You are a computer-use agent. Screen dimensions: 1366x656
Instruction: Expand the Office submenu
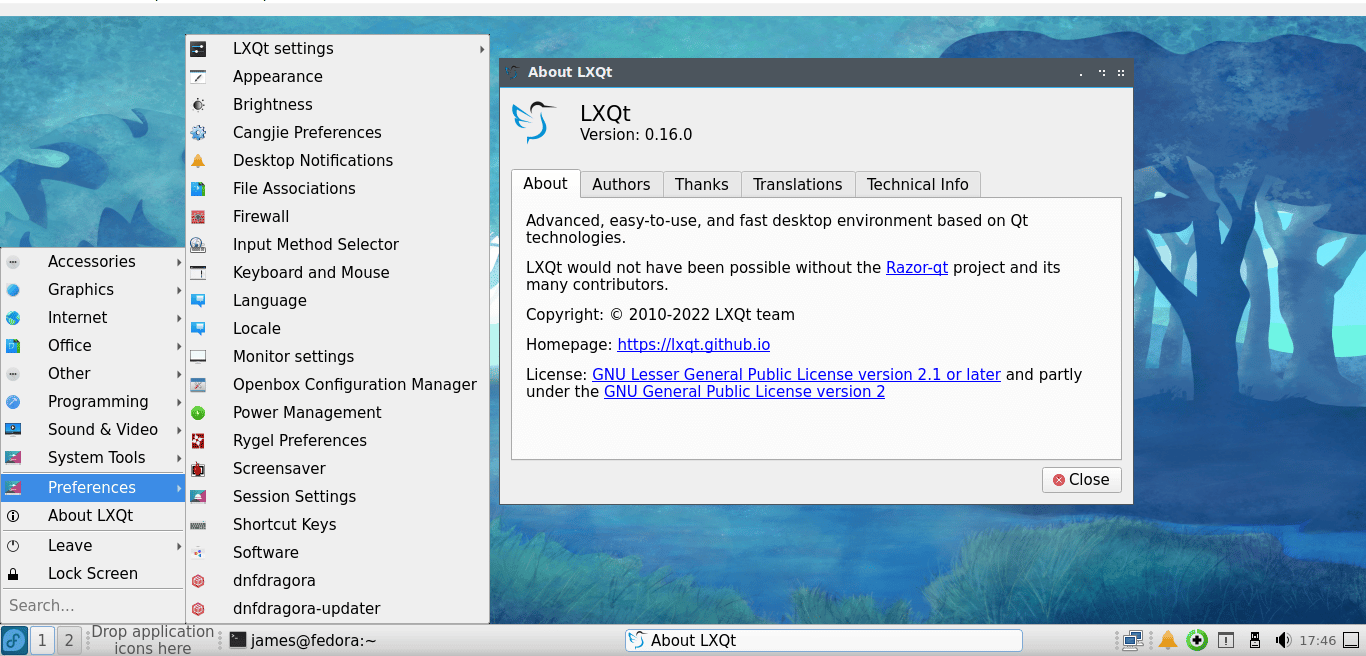pos(93,346)
